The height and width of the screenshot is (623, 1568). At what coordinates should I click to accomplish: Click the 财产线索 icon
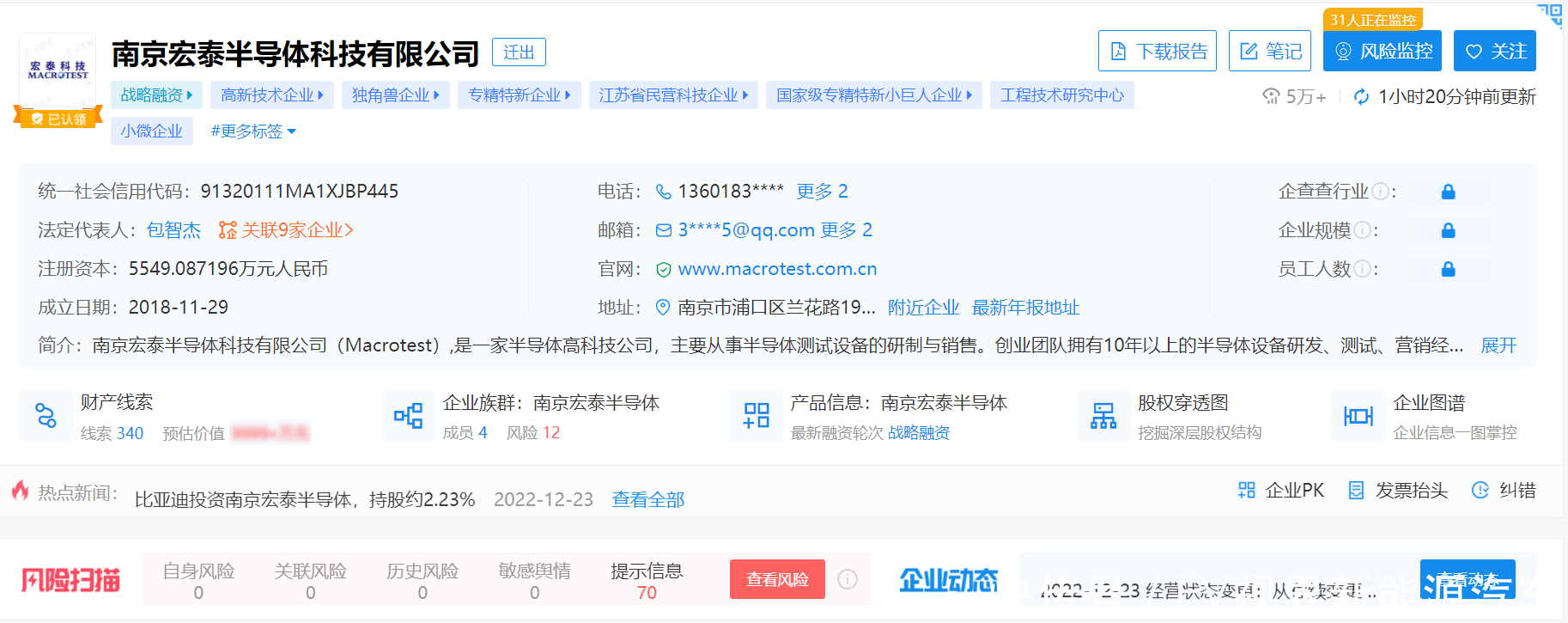(46, 416)
